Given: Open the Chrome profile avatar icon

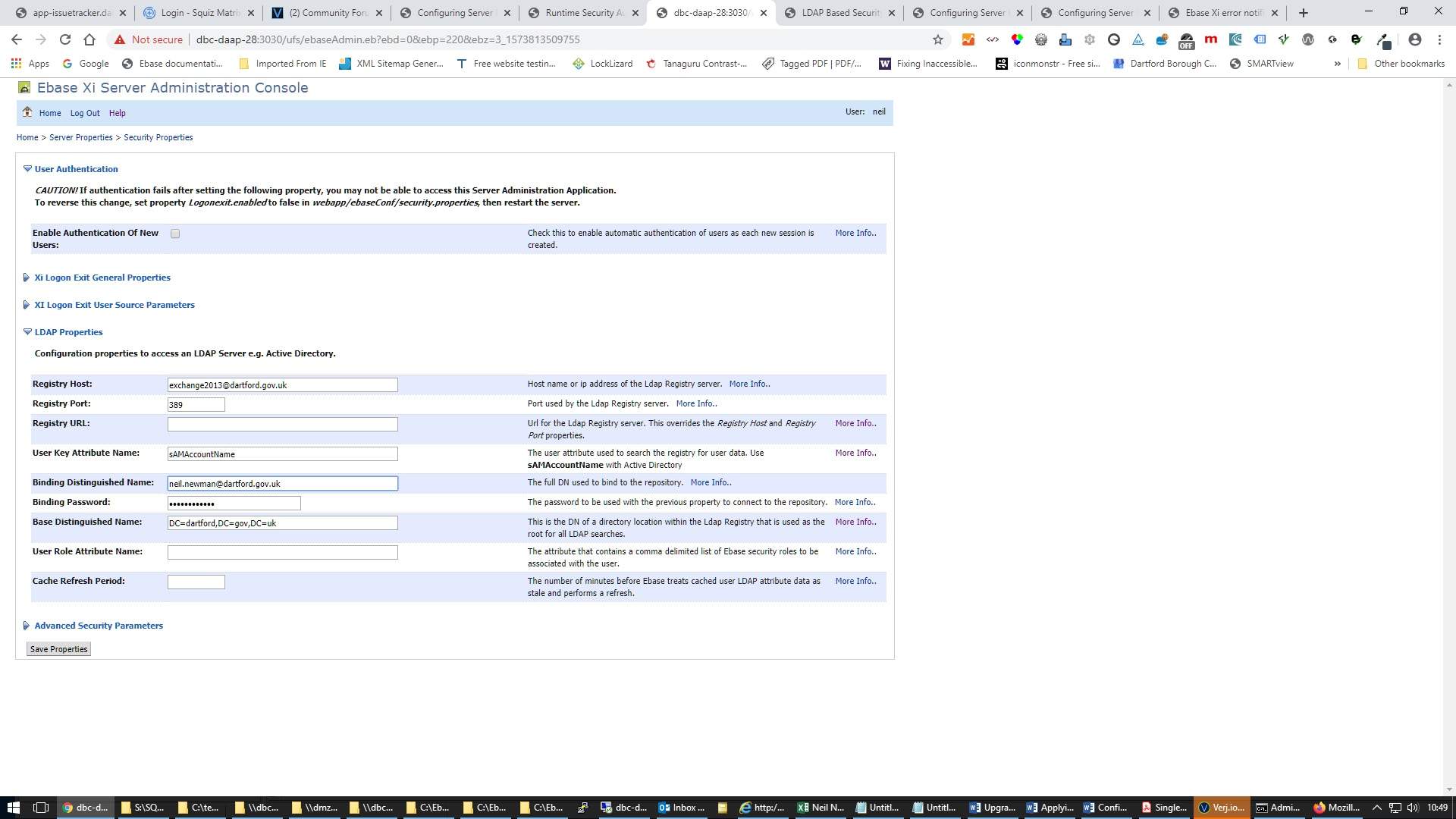Looking at the screenshot, I should 1414,39.
